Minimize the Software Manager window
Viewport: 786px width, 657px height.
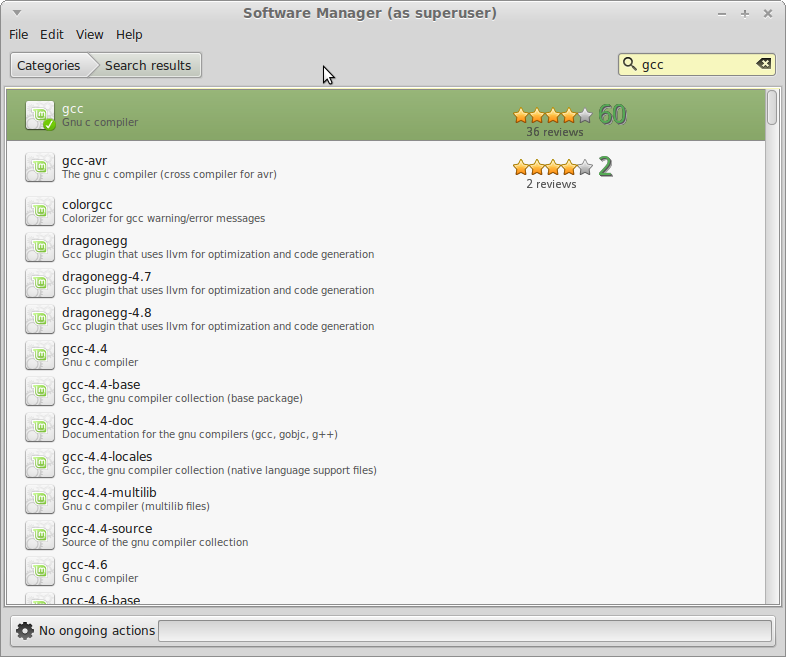(x=722, y=14)
